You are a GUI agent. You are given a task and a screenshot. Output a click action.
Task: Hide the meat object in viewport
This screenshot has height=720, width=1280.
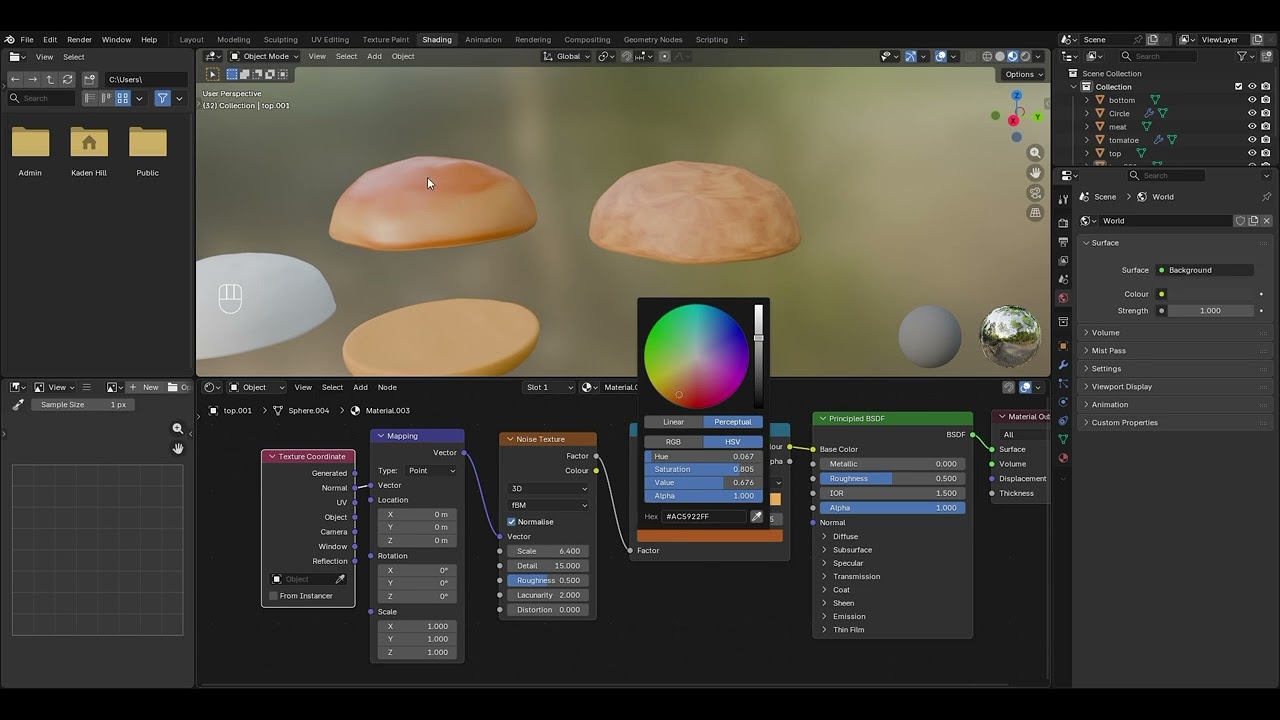1252,127
